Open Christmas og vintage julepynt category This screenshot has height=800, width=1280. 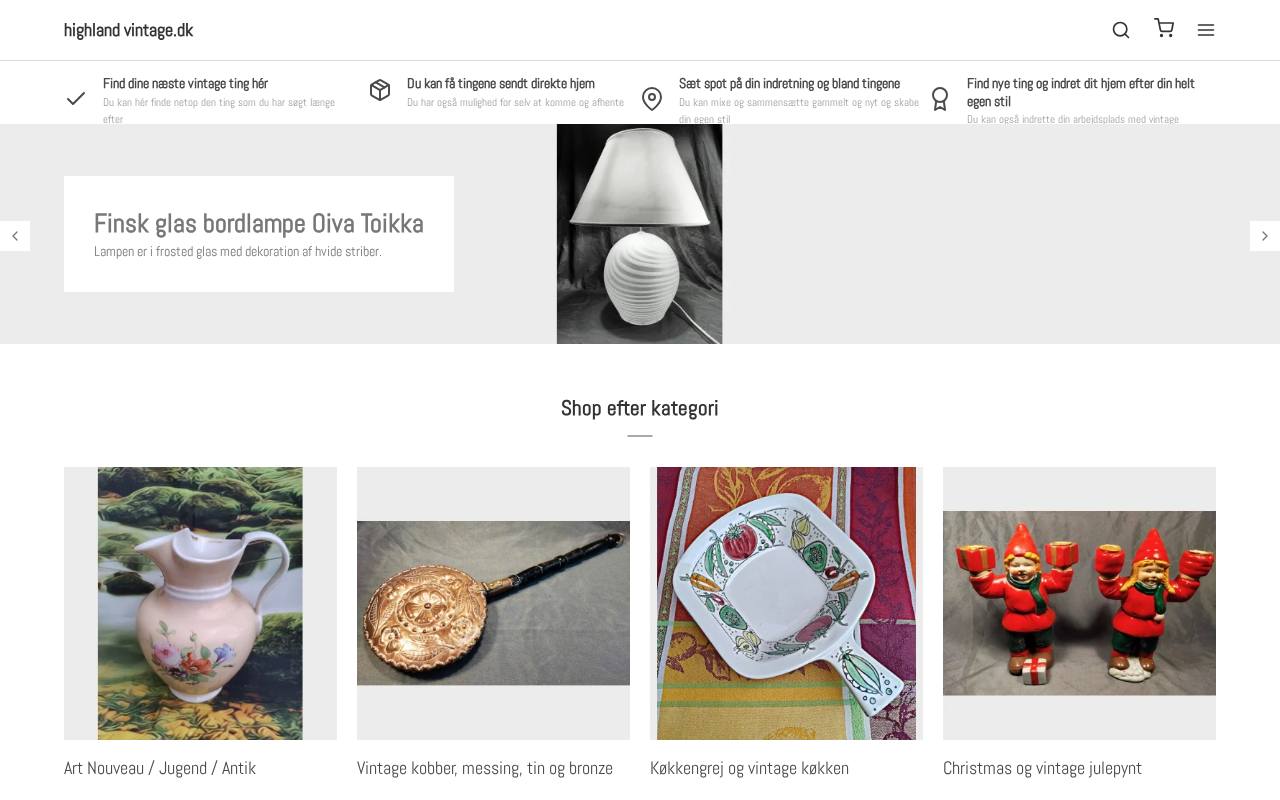pos(1042,768)
